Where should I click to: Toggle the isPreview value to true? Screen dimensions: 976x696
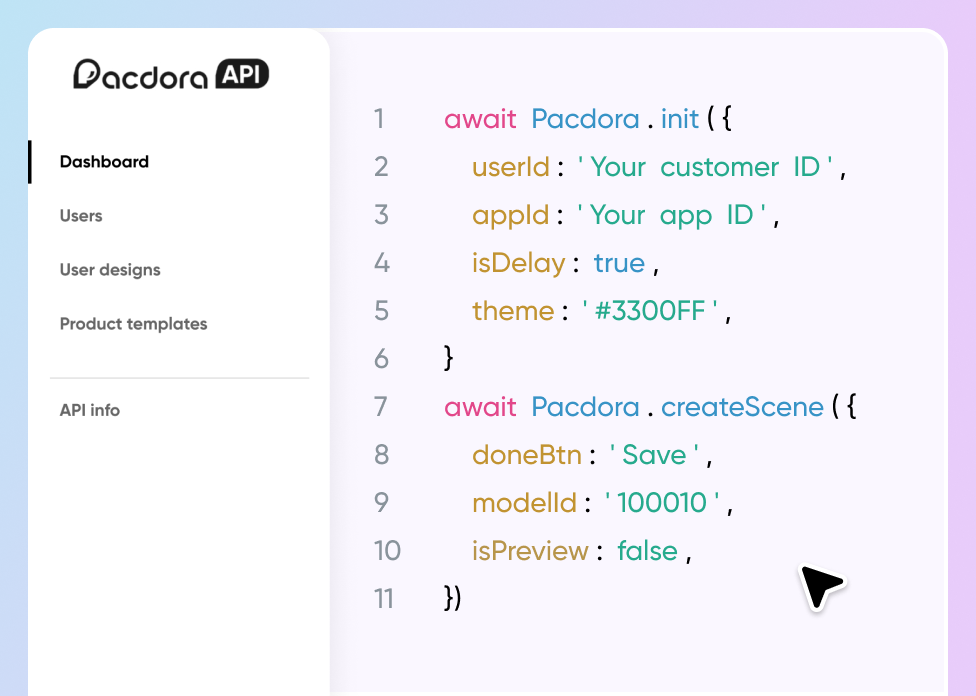[648, 551]
